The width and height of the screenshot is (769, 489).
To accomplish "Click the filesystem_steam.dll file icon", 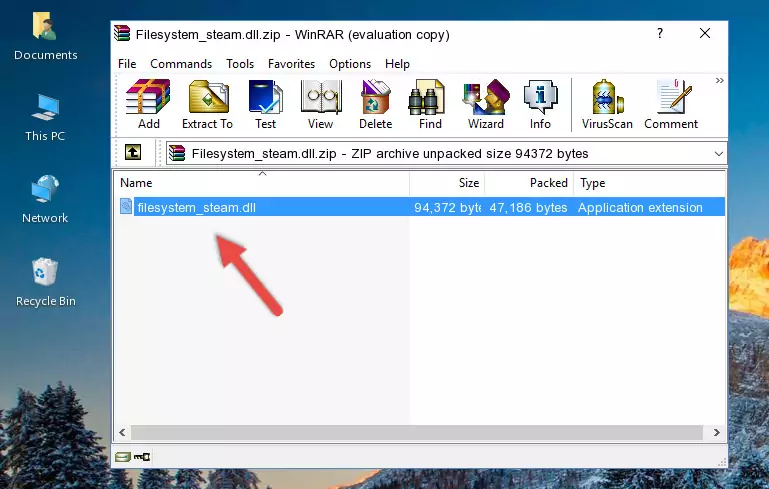I will tap(126, 206).
